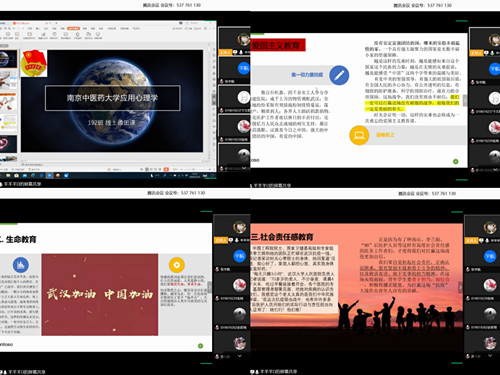Click the yellow gear circle icon on 生命教育 slide
Screen dimensions: 500x375
click(x=177, y=265)
